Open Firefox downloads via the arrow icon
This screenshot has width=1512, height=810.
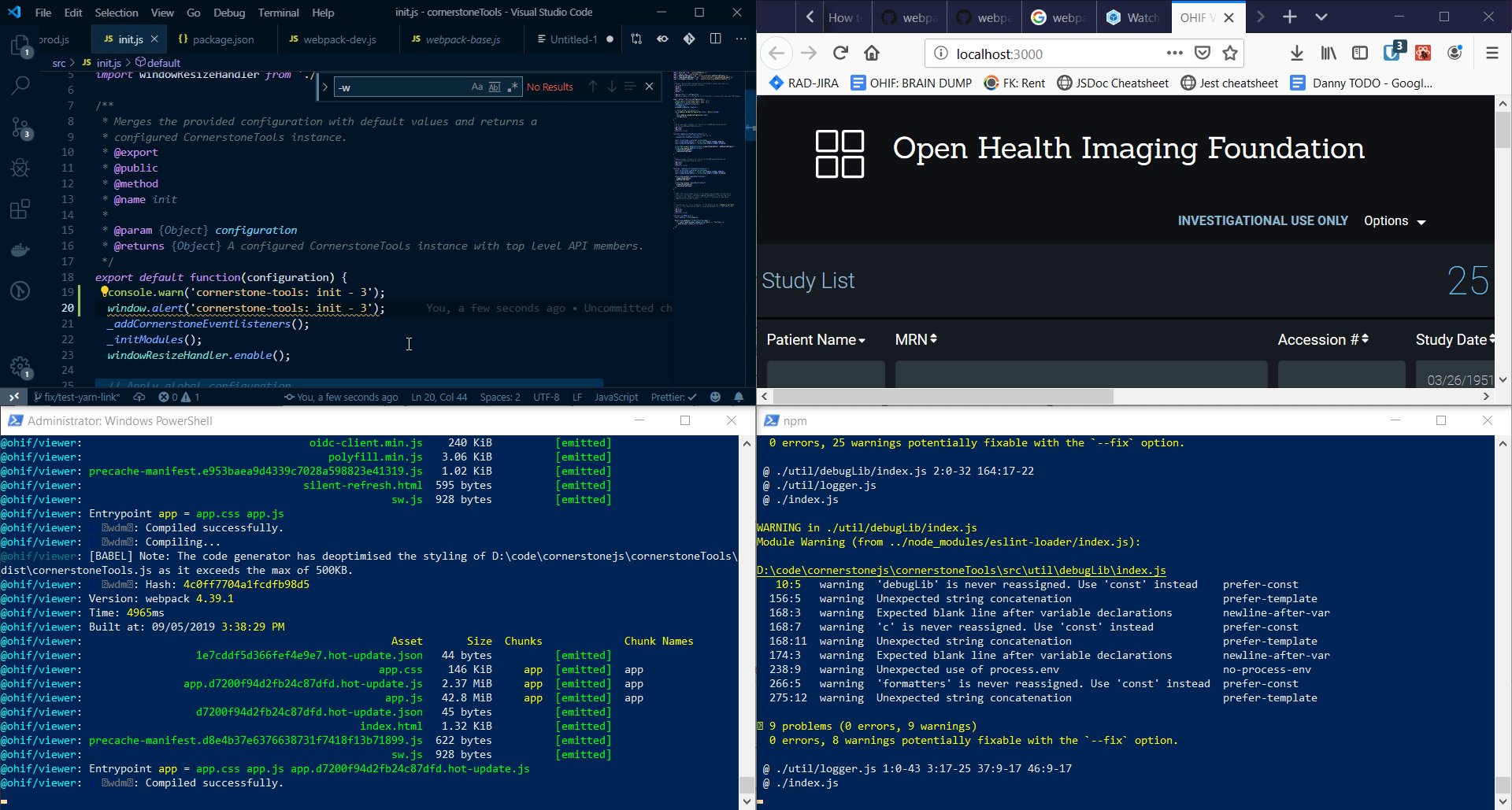coord(1296,53)
